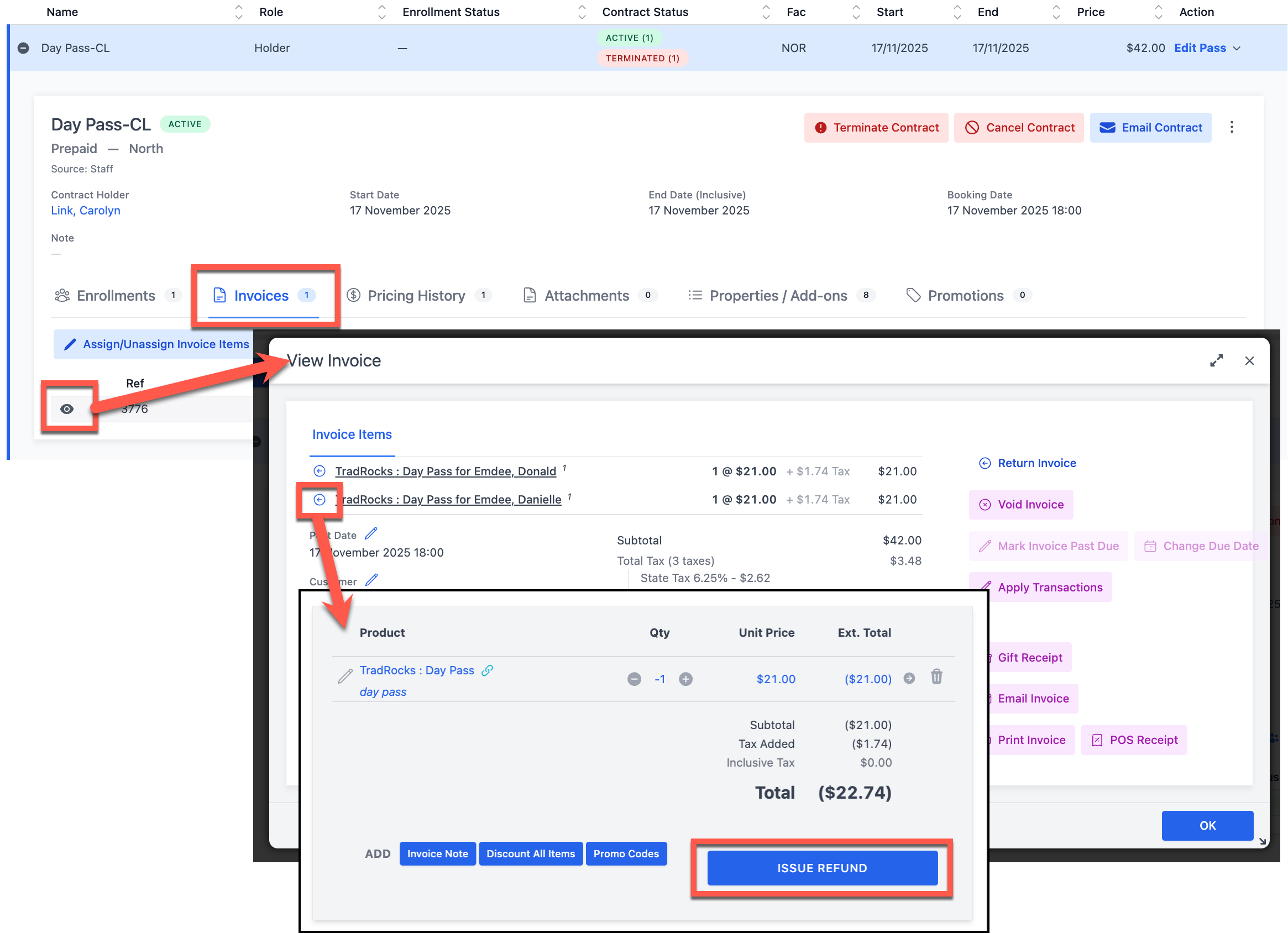Viewport: 1288px width, 933px height.
Task: Expand View Invoice dialog with arrows icon
Action: (x=1216, y=360)
